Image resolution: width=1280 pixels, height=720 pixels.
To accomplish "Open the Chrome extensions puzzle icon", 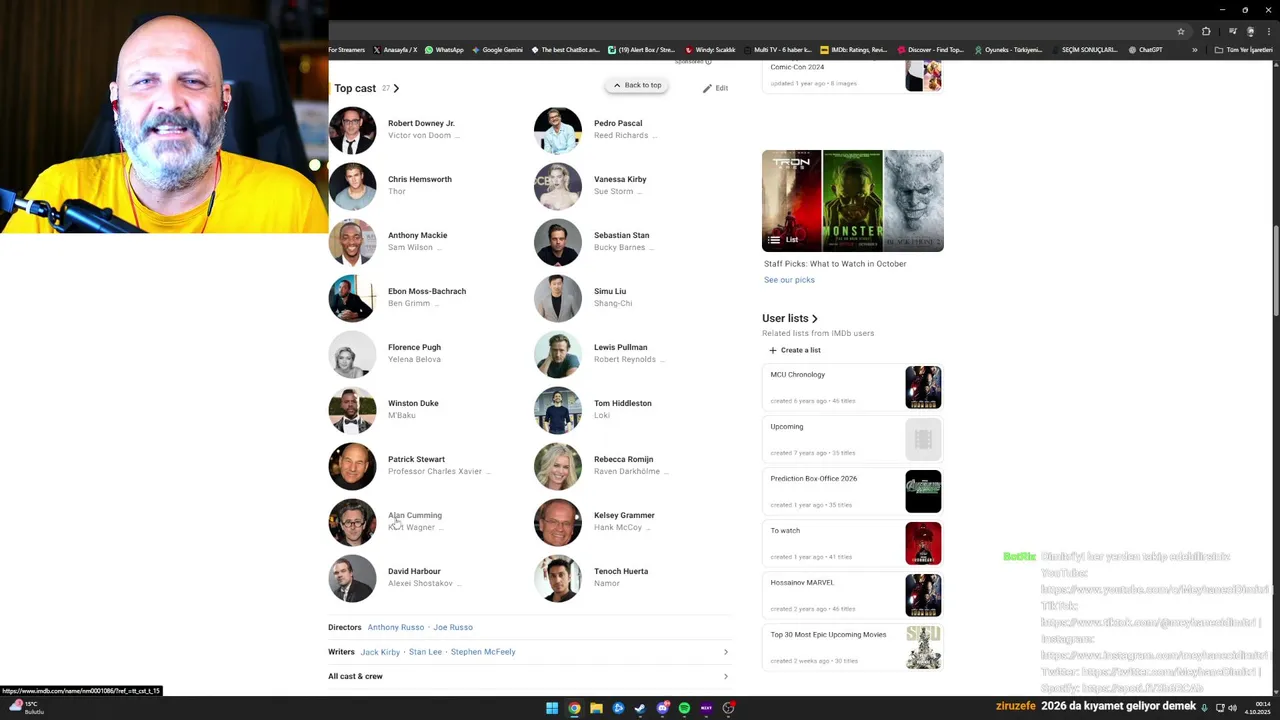I will coord(1206,31).
